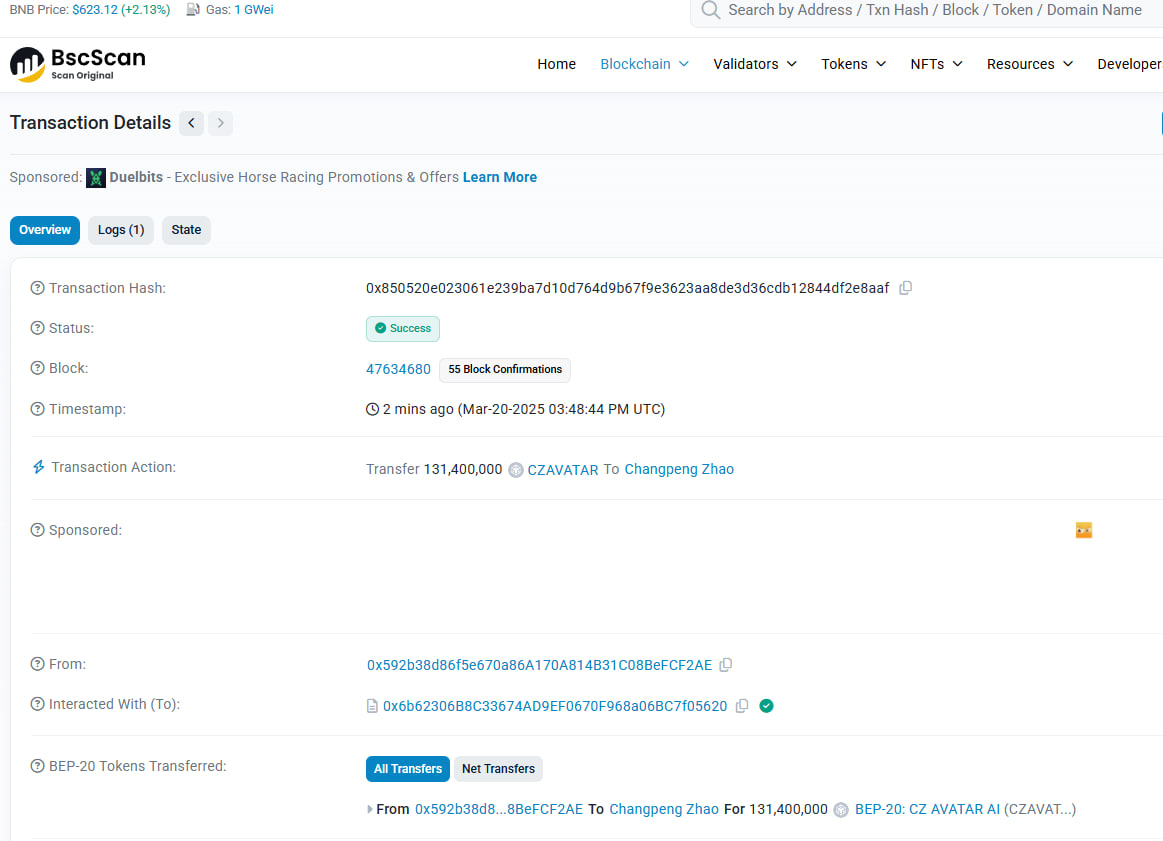This screenshot has width=1163, height=841.
Task: Click the Success status badge
Action: point(403,329)
